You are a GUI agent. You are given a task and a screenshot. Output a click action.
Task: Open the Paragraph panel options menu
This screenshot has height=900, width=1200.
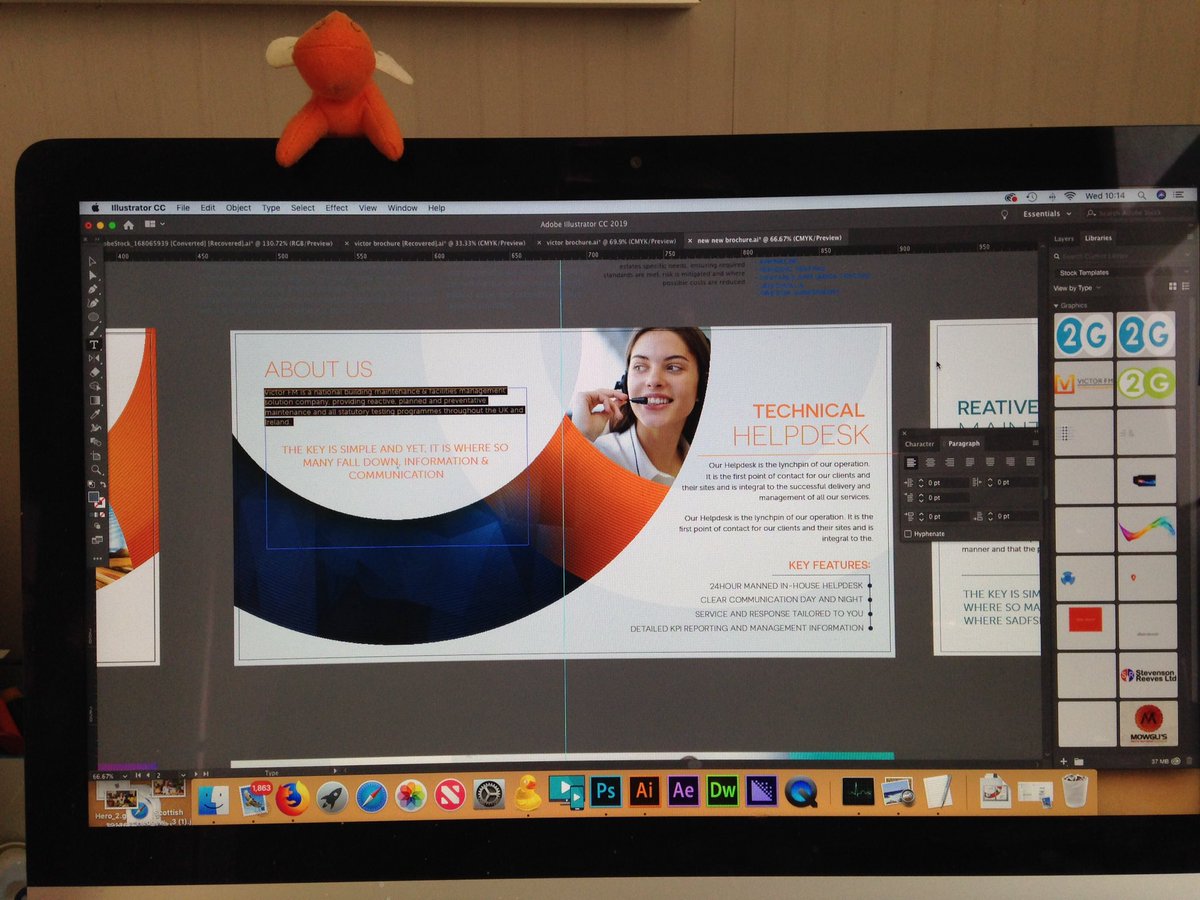coord(1035,443)
